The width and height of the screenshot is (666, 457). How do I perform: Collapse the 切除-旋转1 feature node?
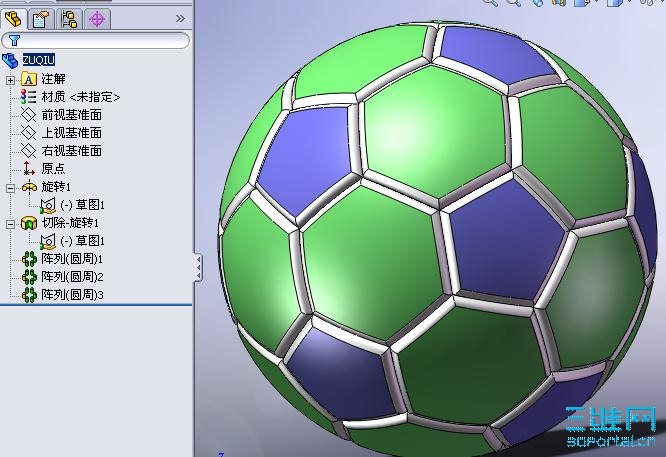point(10,224)
